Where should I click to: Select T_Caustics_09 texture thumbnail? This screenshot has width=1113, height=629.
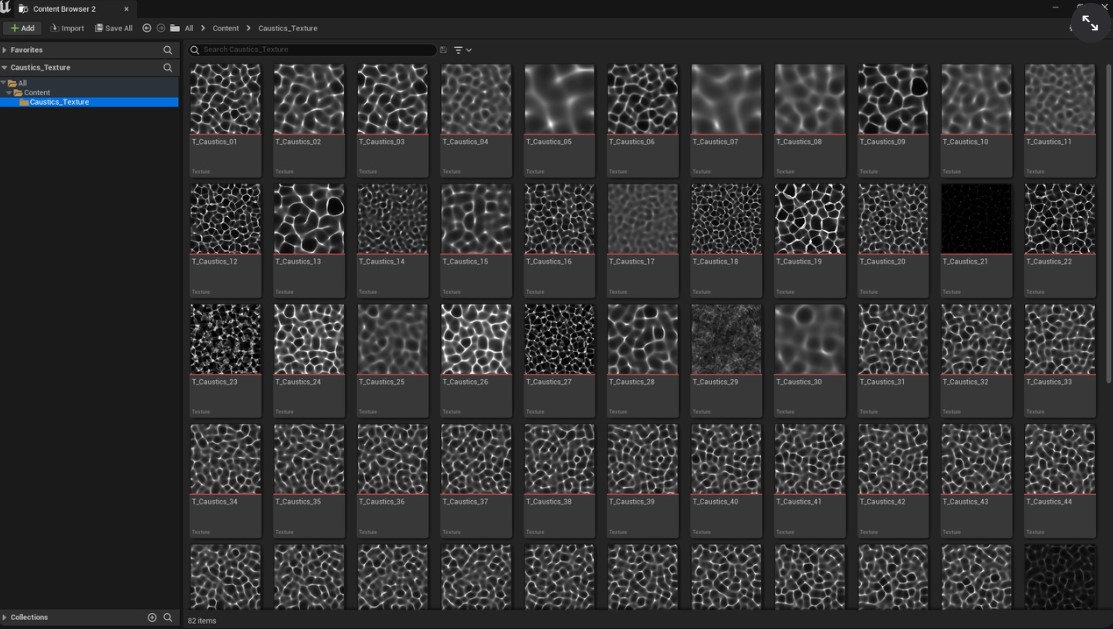(x=893, y=99)
